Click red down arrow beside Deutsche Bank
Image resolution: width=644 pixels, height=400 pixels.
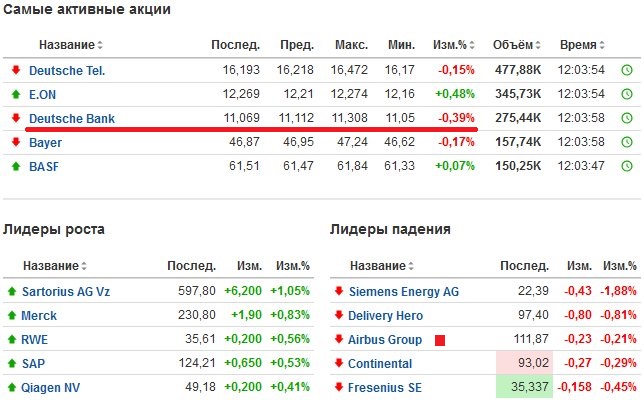click(x=16, y=118)
